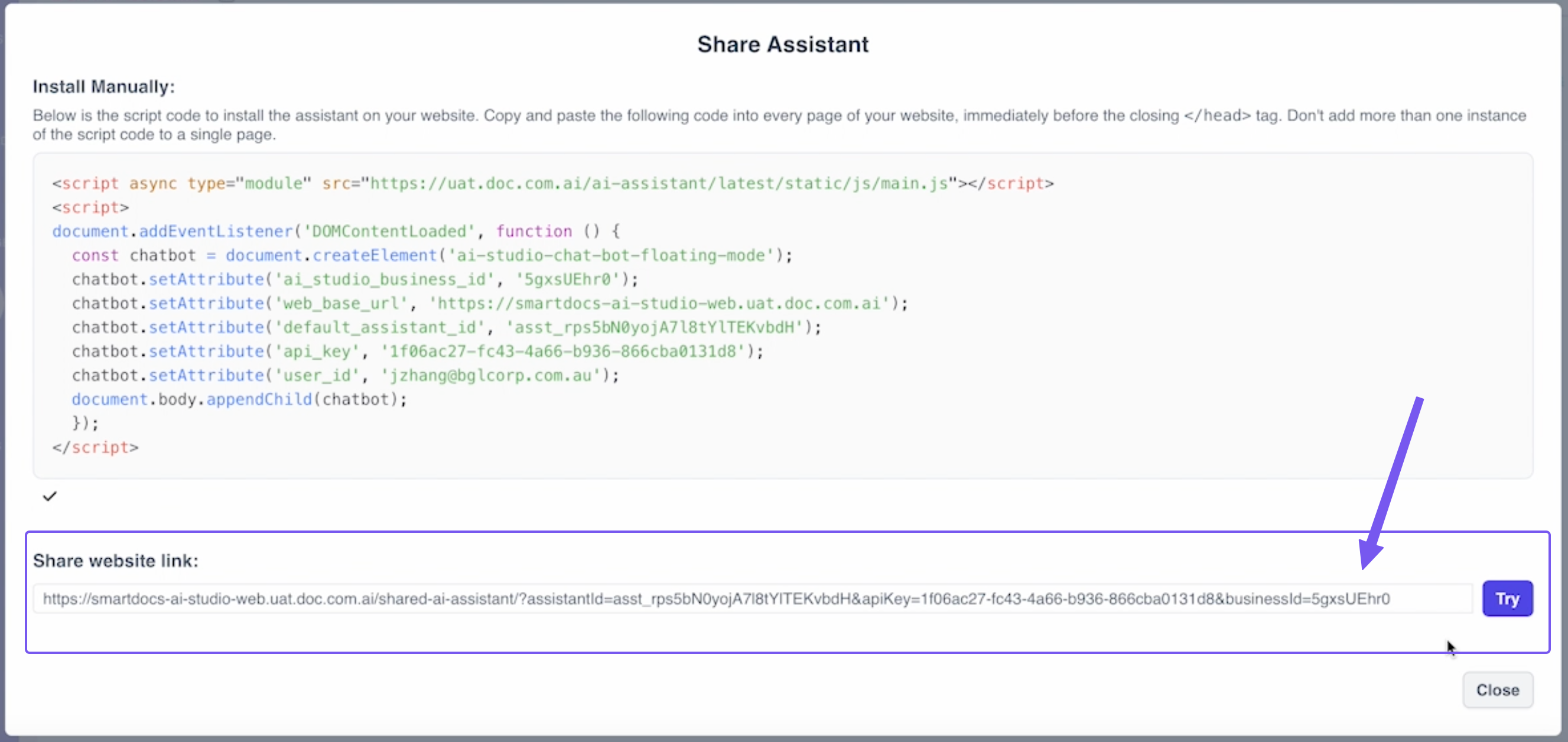Close the Share Assistant dialog

click(x=1497, y=689)
